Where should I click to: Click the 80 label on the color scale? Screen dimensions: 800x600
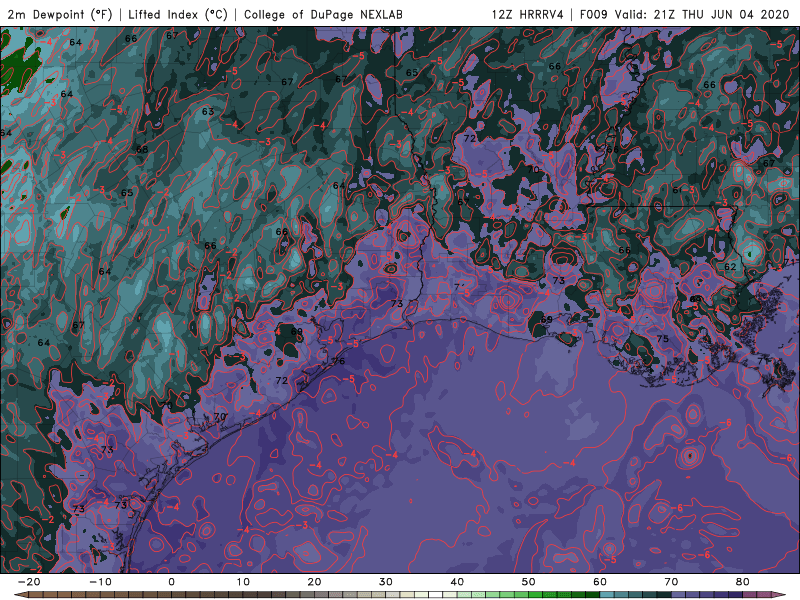tap(743, 582)
